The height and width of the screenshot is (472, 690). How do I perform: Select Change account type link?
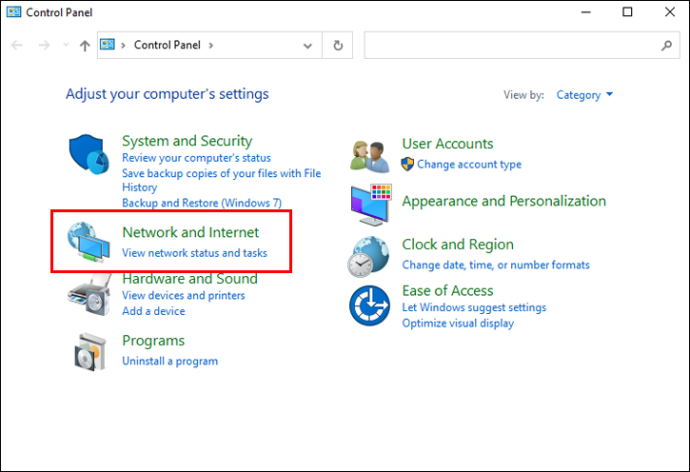click(469, 164)
